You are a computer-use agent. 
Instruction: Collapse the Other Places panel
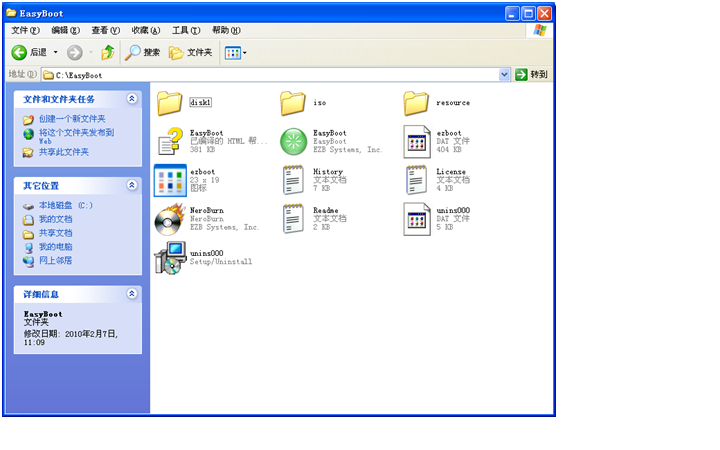132,185
